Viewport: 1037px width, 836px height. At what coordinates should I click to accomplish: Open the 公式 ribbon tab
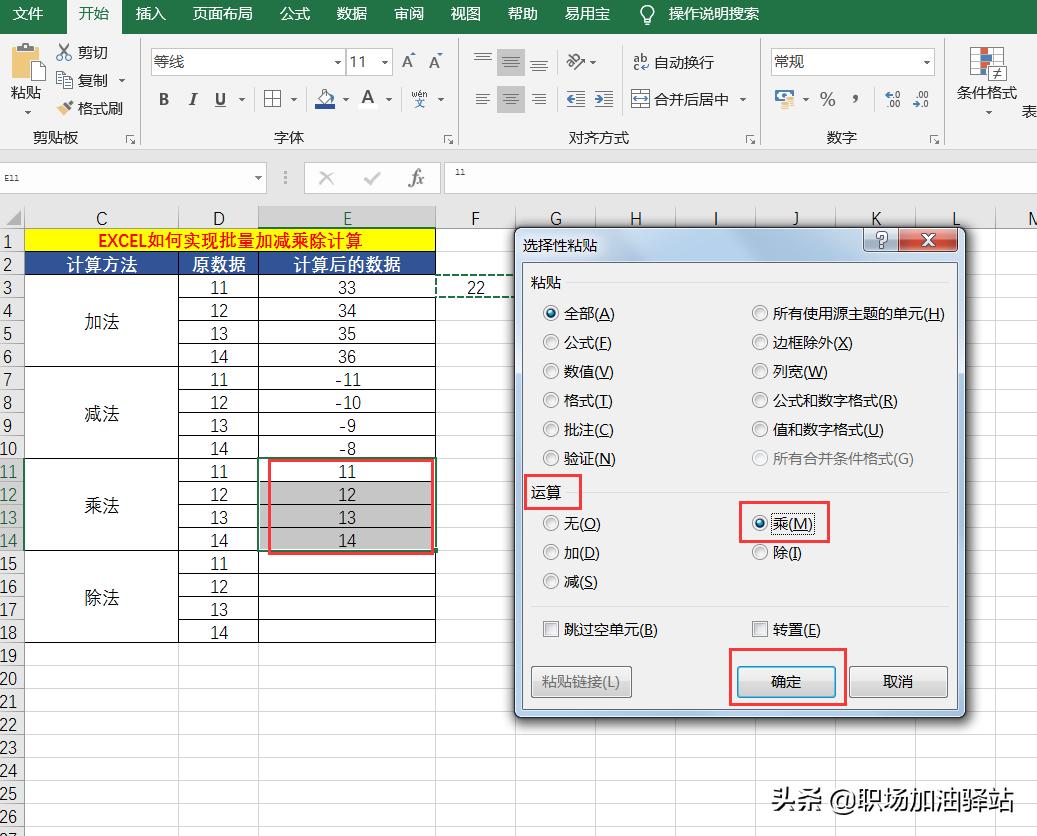coord(294,15)
